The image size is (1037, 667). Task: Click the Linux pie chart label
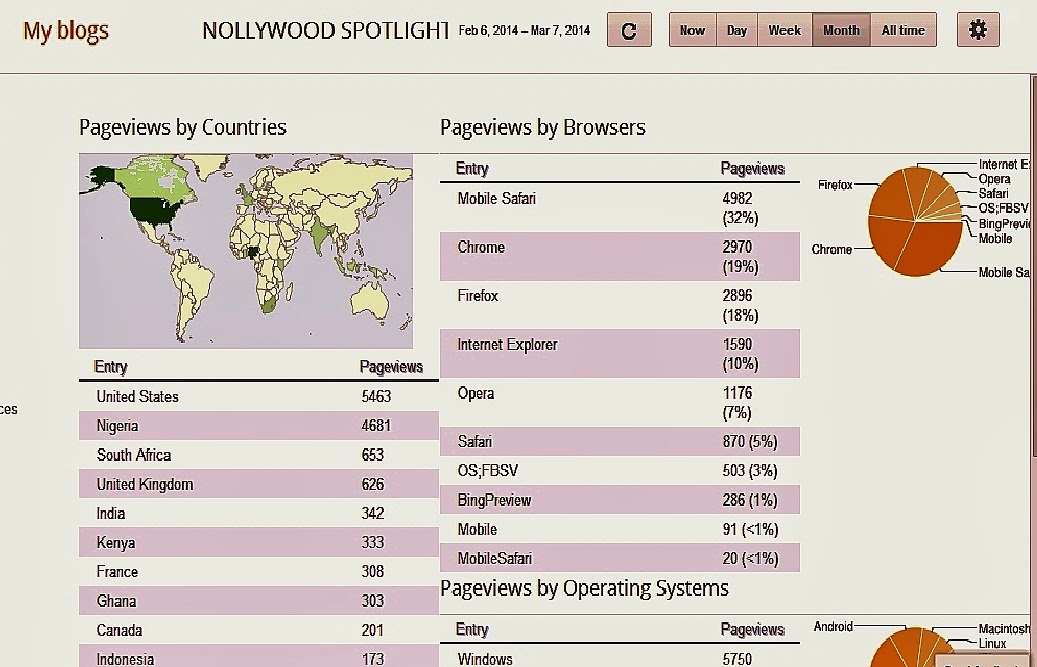coord(992,643)
